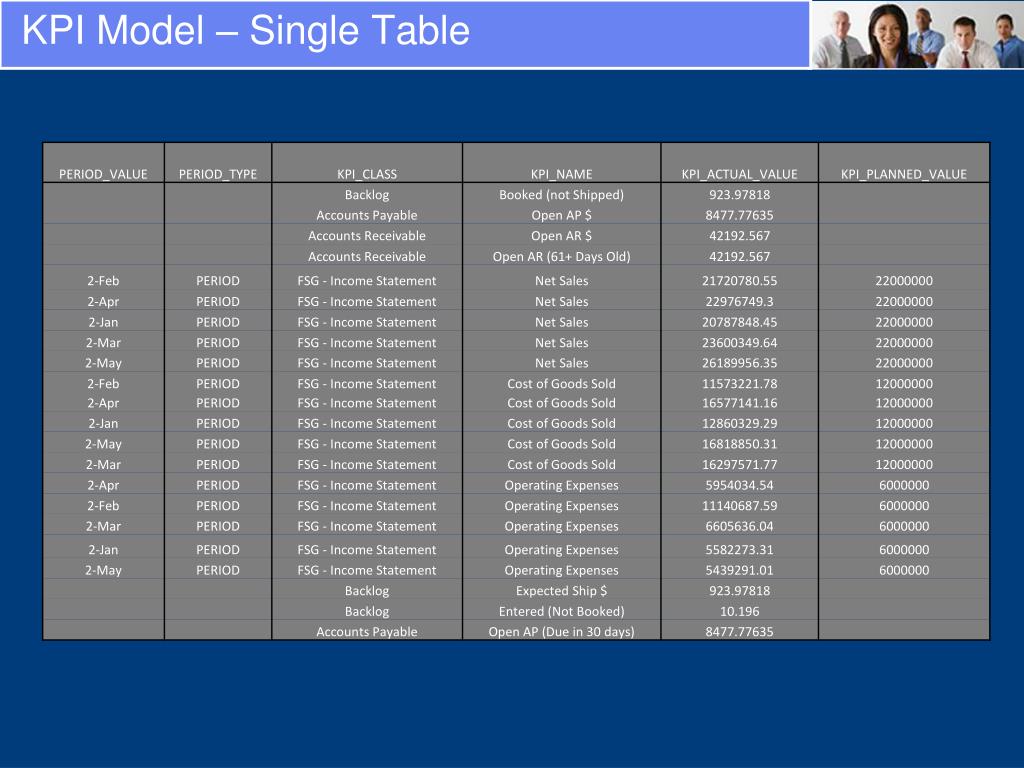Screen dimensions: 1024x768
Task: Select the KPI_NAME column header
Action: click(x=562, y=174)
